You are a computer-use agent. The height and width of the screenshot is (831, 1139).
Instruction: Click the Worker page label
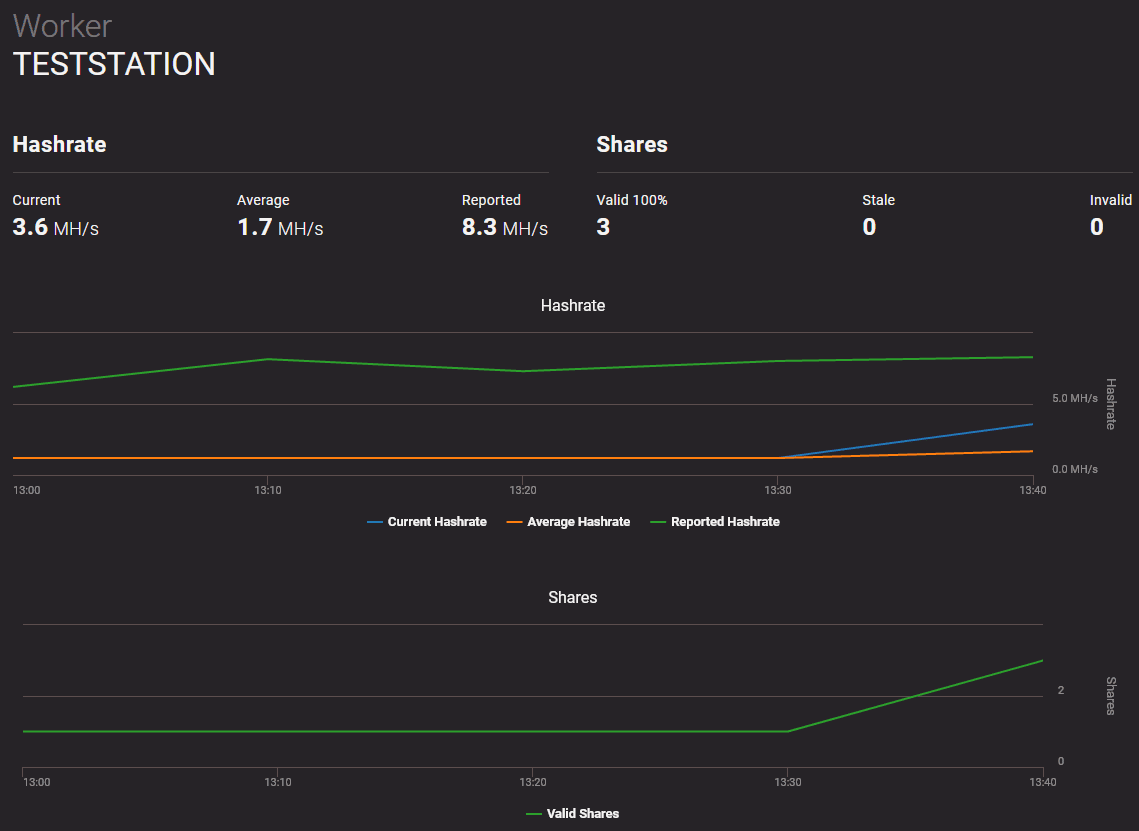coord(62,26)
